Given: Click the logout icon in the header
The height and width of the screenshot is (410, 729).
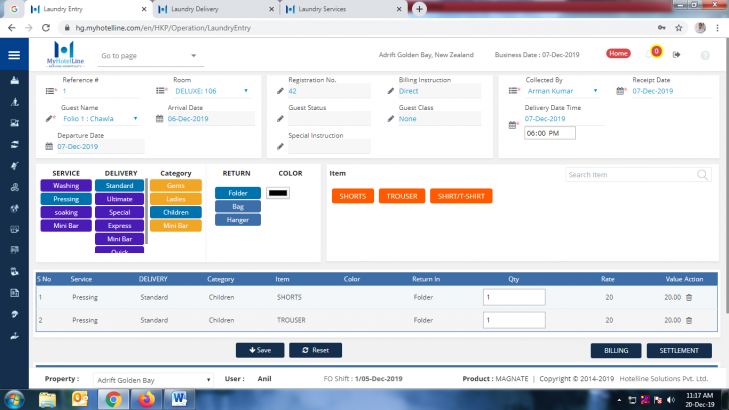Looking at the screenshot, I should coord(677,54).
